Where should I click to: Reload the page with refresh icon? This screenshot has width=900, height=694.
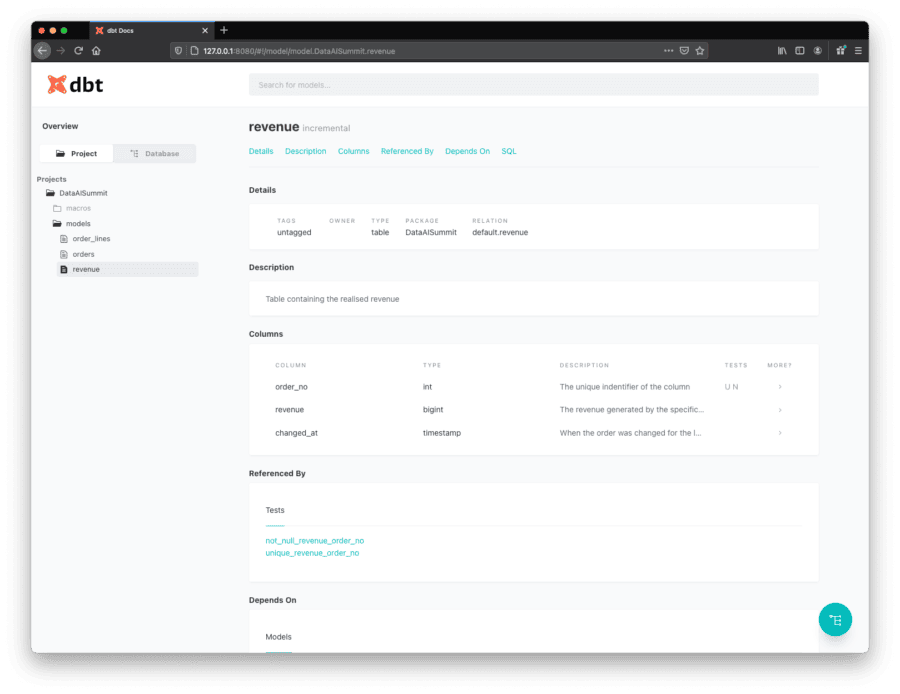click(79, 51)
